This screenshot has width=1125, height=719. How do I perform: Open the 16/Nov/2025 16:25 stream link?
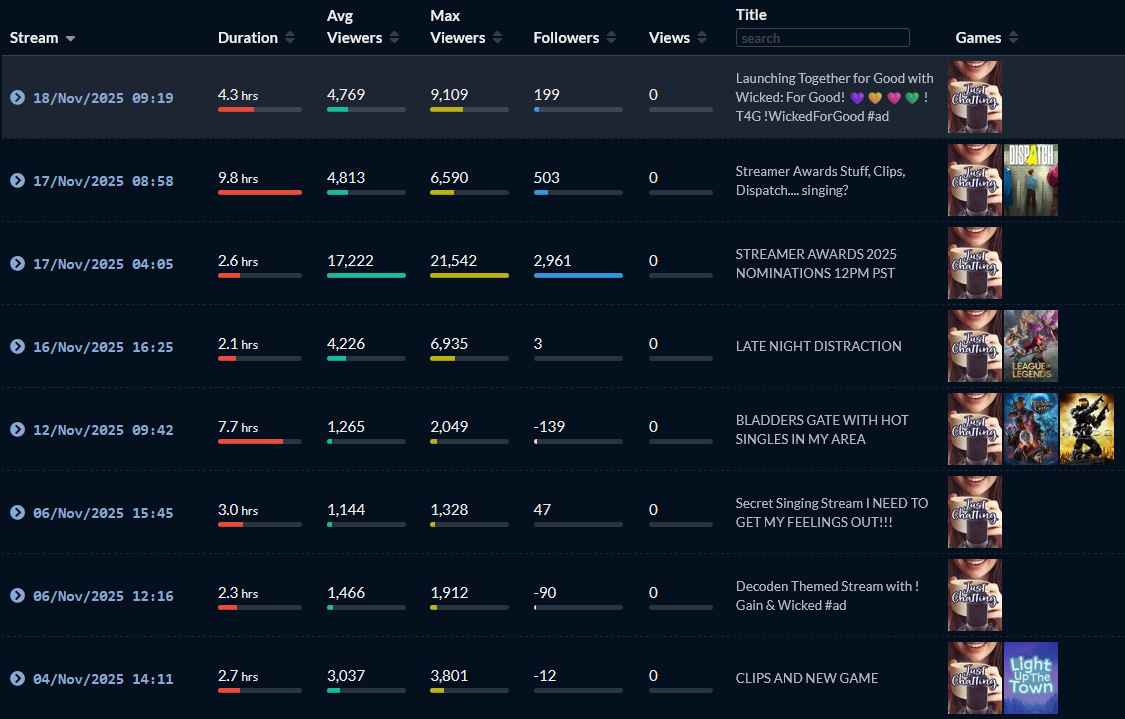[x=103, y=347]
